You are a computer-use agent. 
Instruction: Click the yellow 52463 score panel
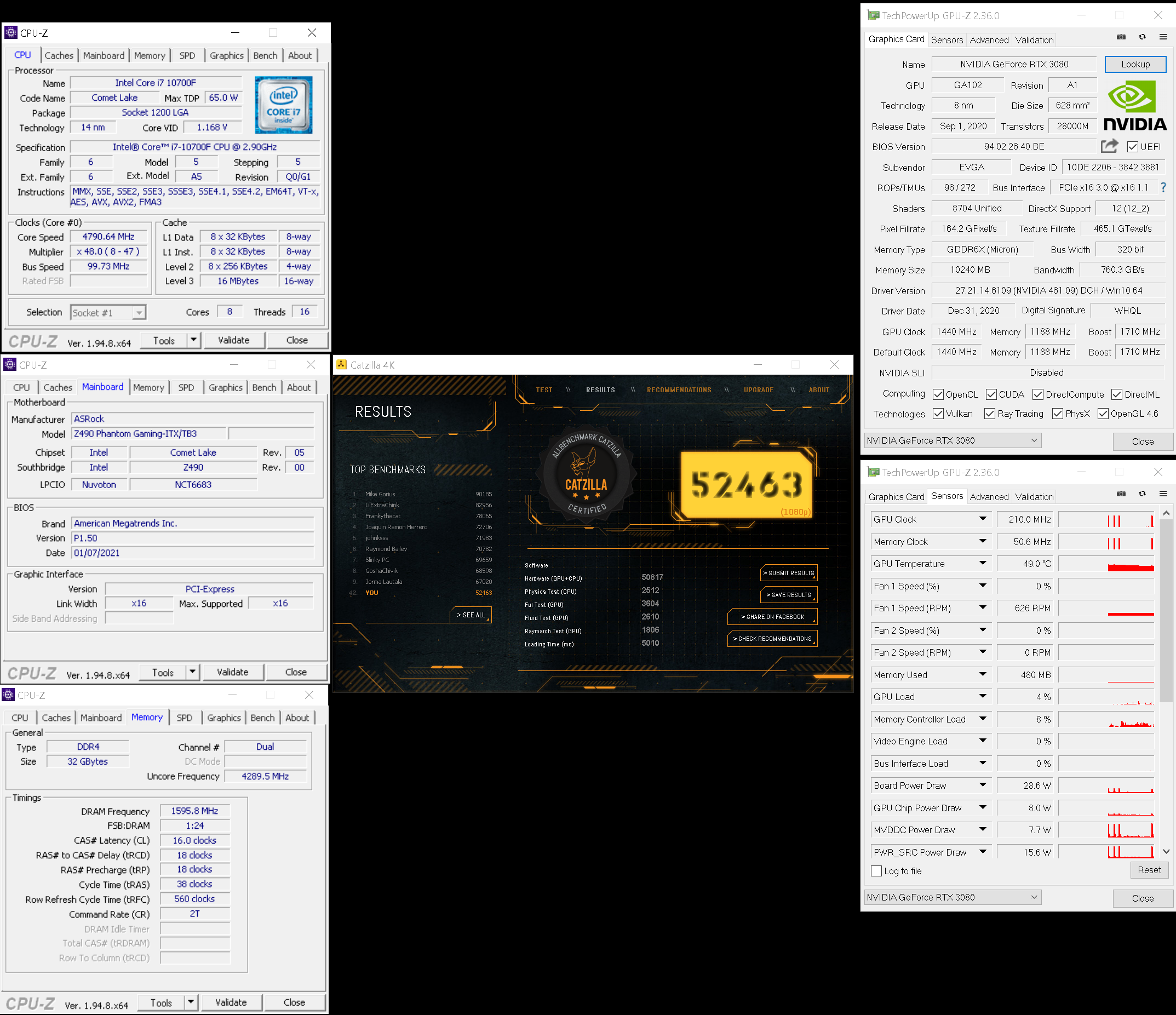coord(747,484)
